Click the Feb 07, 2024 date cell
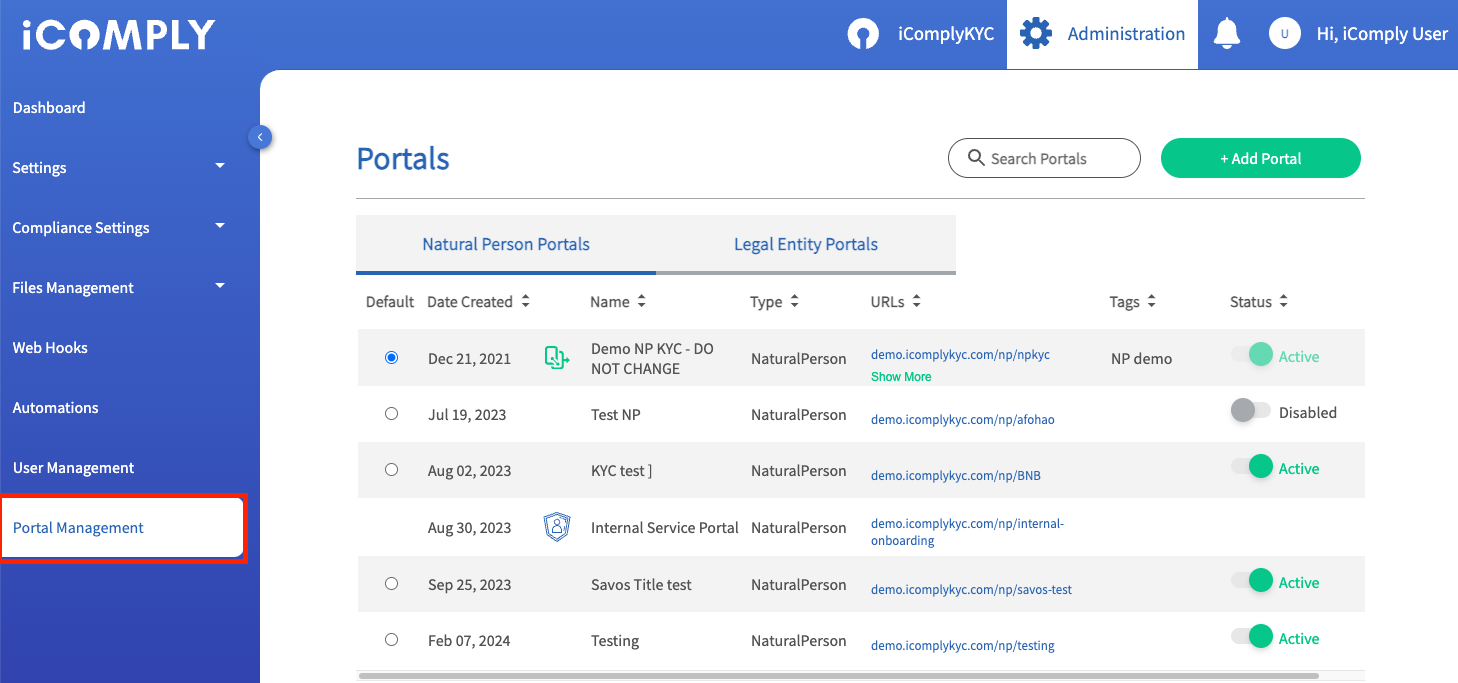The height and width of the screenshot is (683, 1458). (469, 640)
